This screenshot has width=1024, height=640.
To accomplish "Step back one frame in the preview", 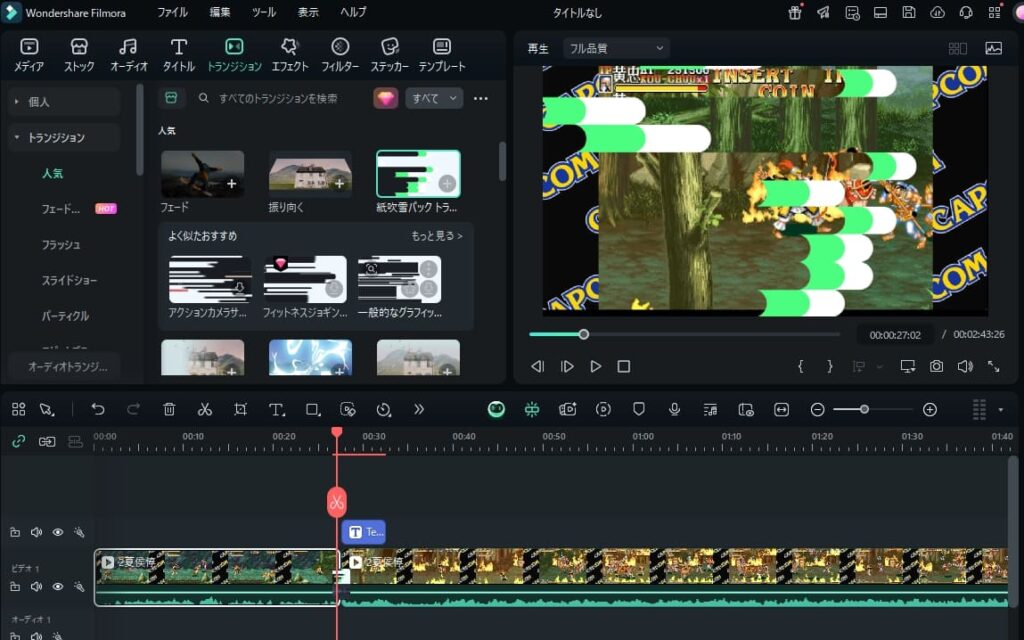I will [537, 366].
